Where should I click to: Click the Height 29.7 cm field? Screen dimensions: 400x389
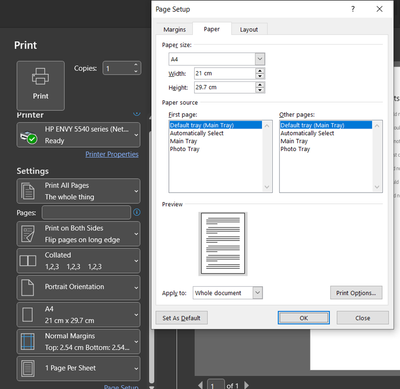pyautogui.click(x=225, y=87)
